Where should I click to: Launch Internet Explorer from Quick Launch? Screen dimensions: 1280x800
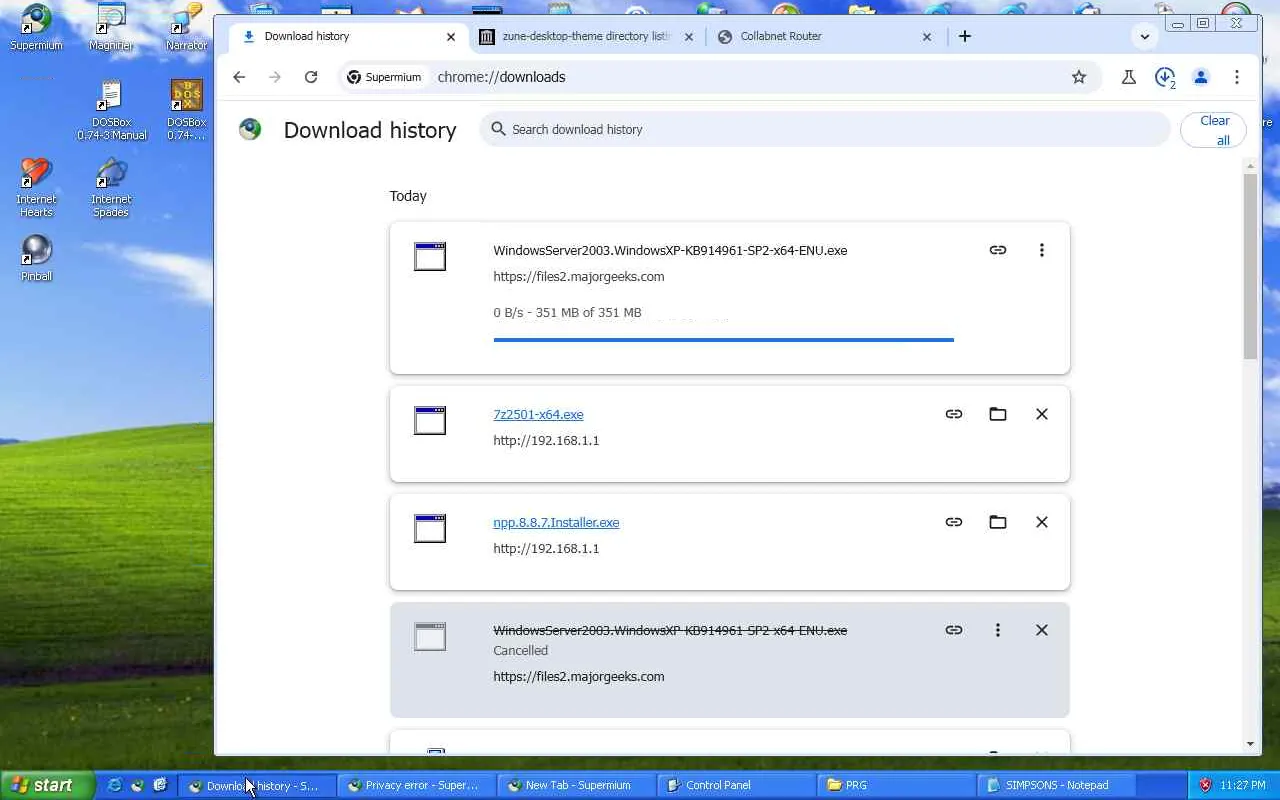[x=114, y=785]
